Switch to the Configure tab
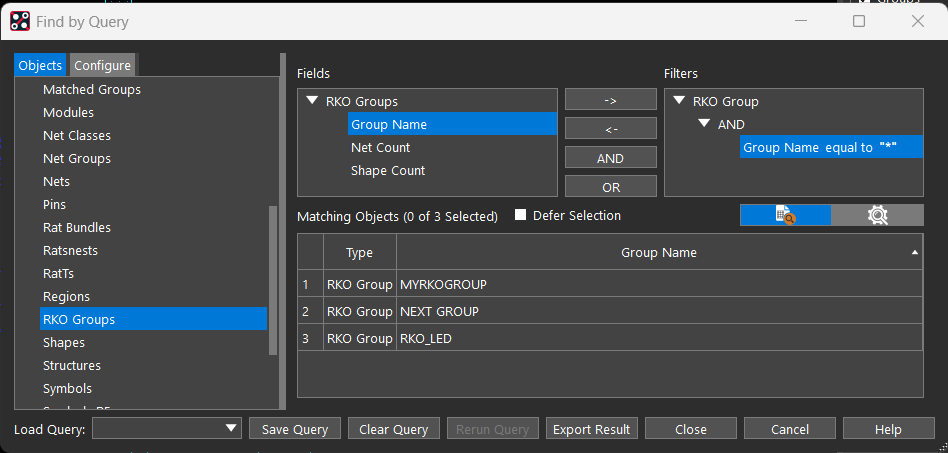The image size is (948, 453). [x=102, y=65]
